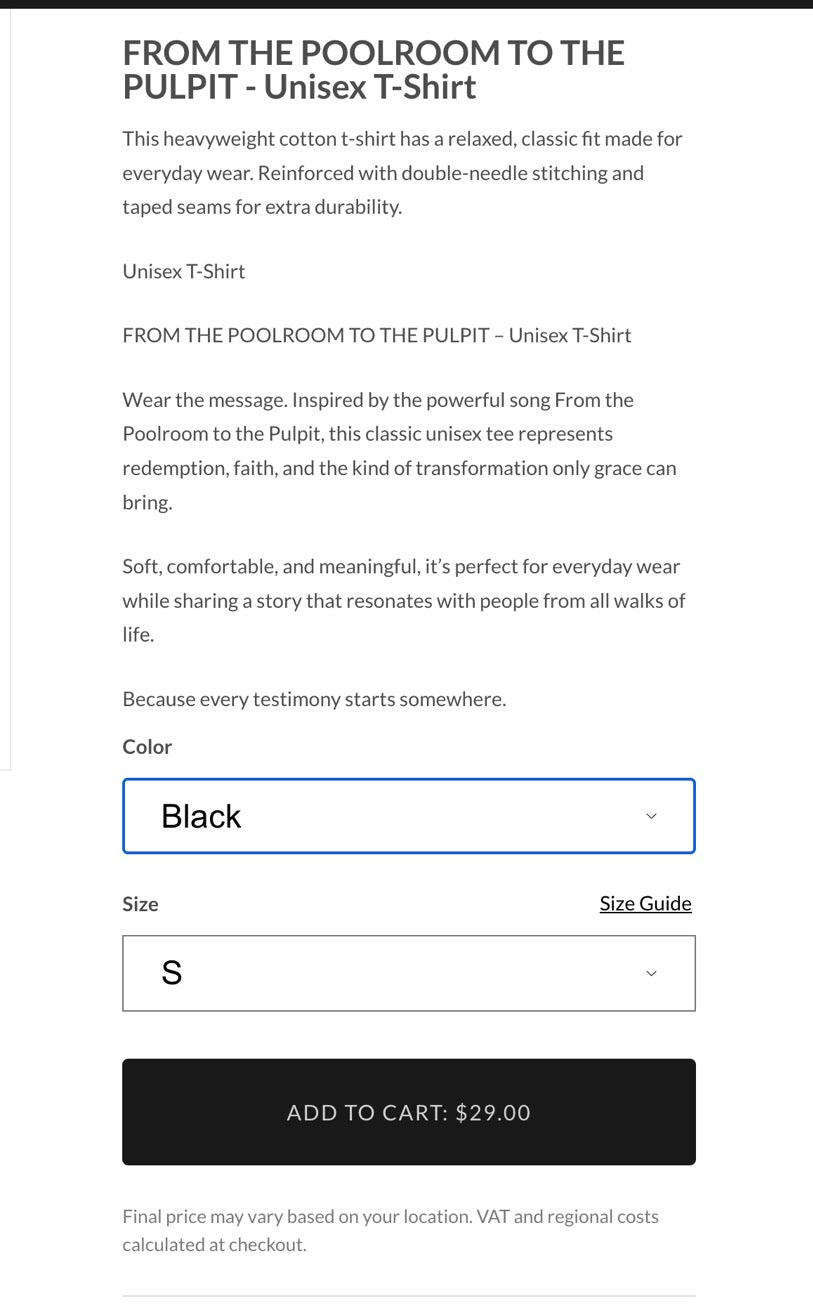This screenshot has height=1306, width=813.
Task: Click the Soft, comfortable, and meaningful paragraph
Action: point(404,600)
